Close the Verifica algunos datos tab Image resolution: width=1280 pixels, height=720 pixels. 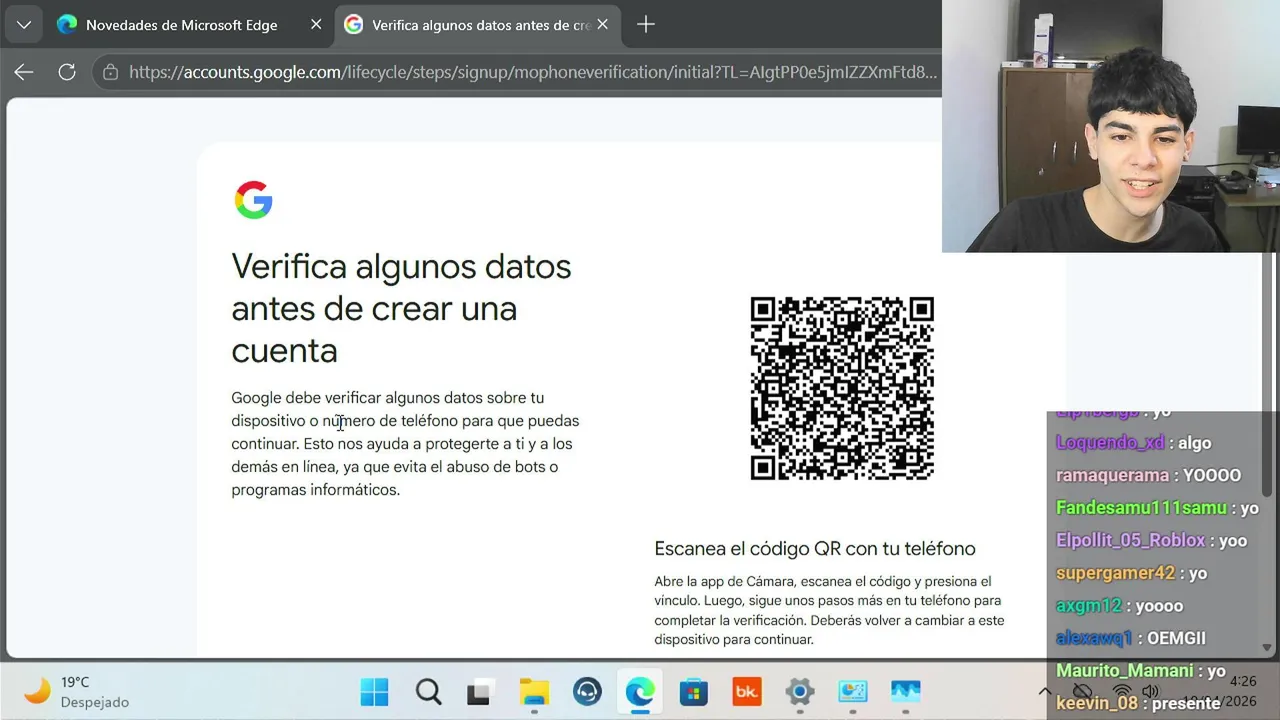(602, 25)
